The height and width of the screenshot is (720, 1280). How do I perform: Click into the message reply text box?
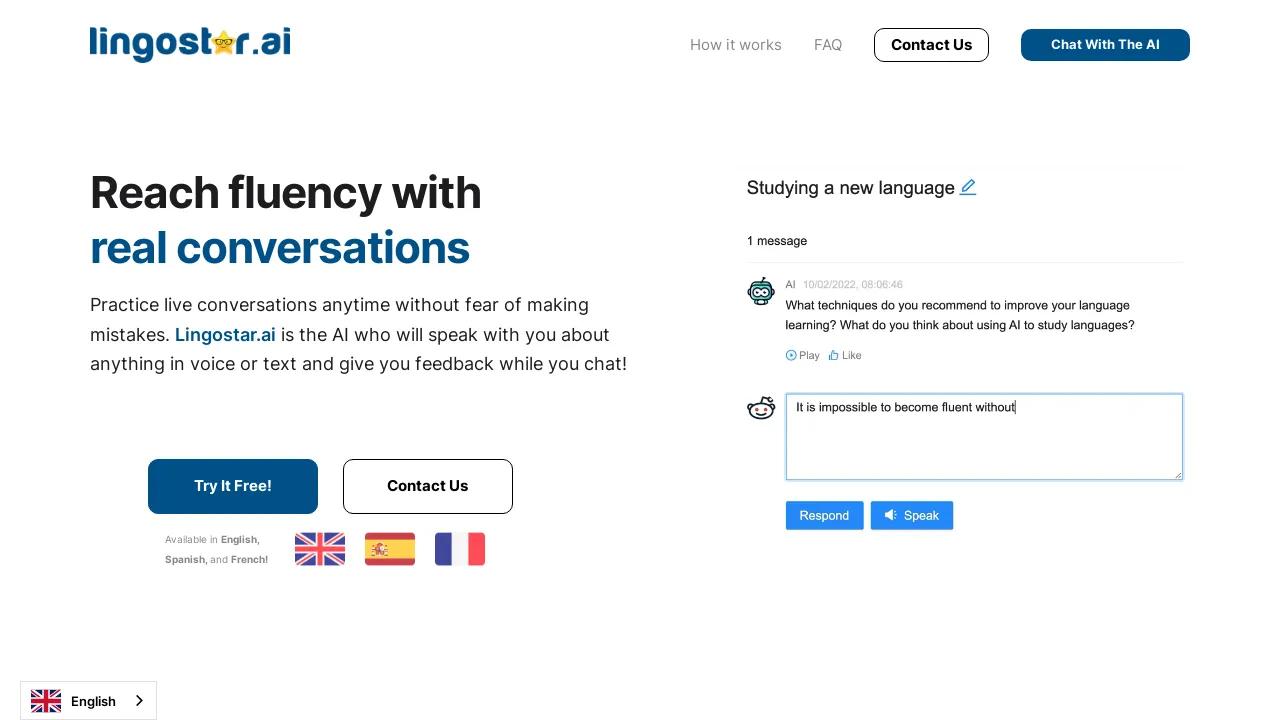(x=984, y=440)
